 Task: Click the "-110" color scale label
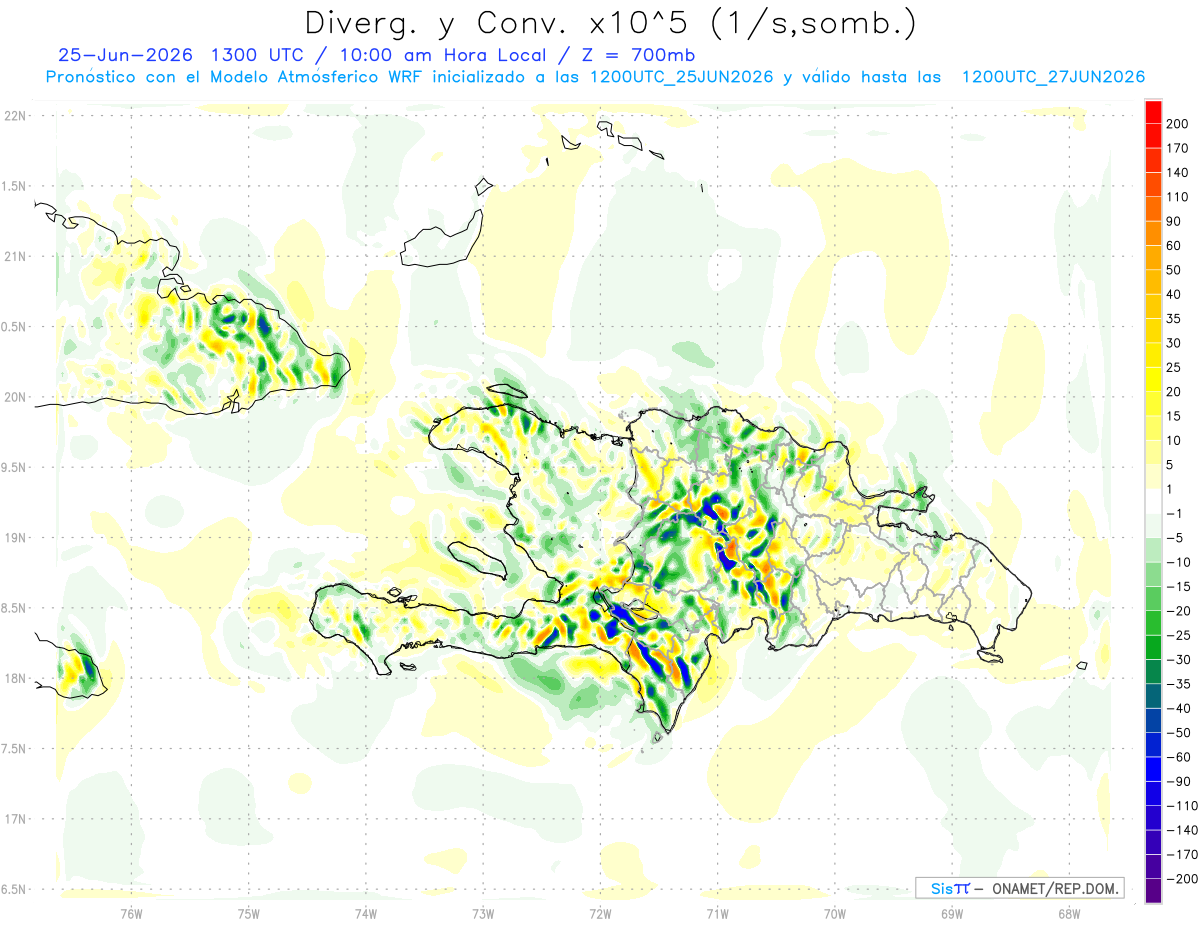[1183, 805]
